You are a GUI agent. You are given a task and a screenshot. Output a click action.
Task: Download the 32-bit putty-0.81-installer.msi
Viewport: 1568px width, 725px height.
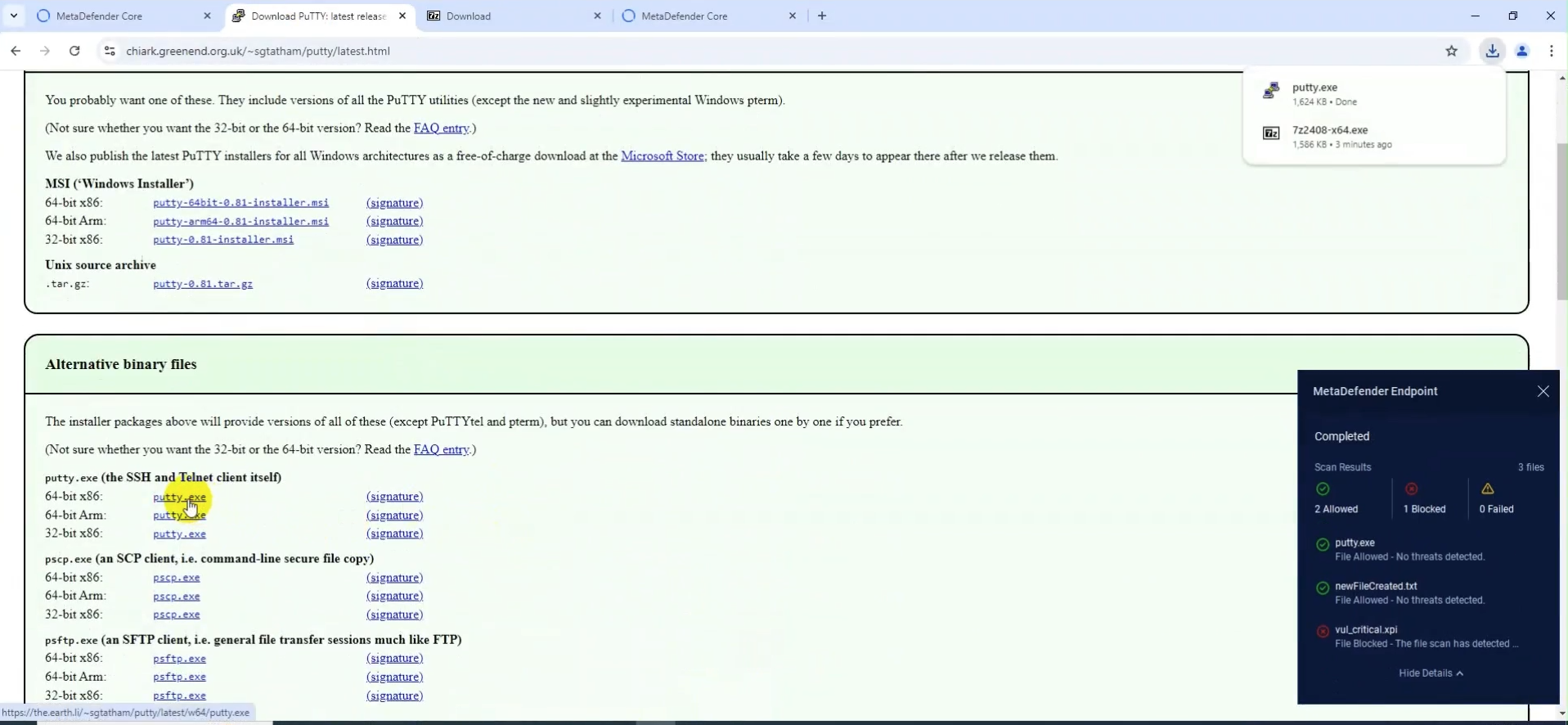[x=223, y=240]
